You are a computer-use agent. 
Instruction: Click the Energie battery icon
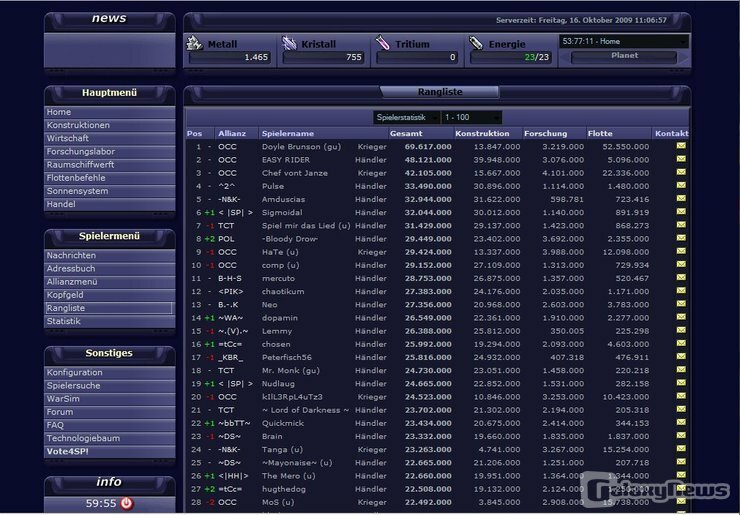476,43
